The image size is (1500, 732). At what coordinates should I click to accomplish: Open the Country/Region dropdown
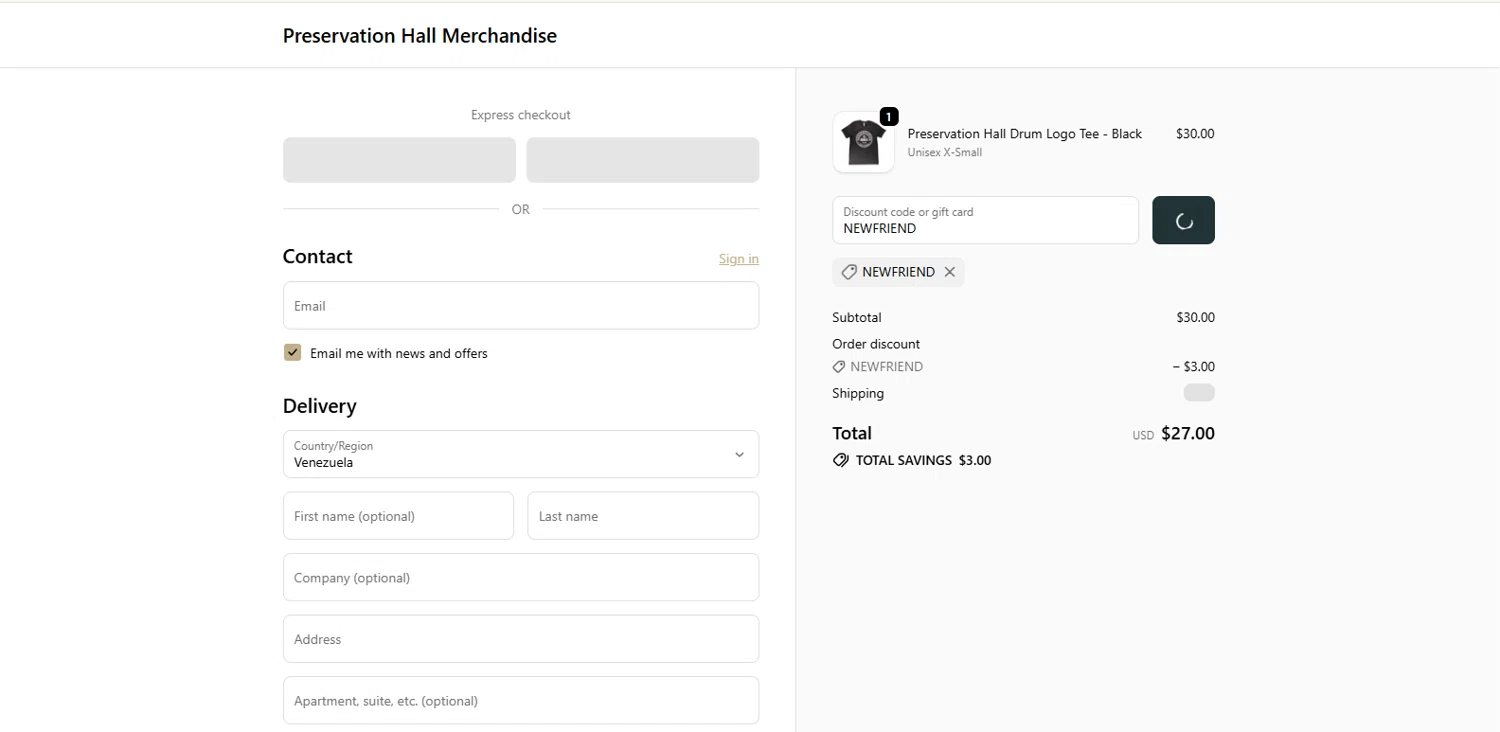pos(521,454)
